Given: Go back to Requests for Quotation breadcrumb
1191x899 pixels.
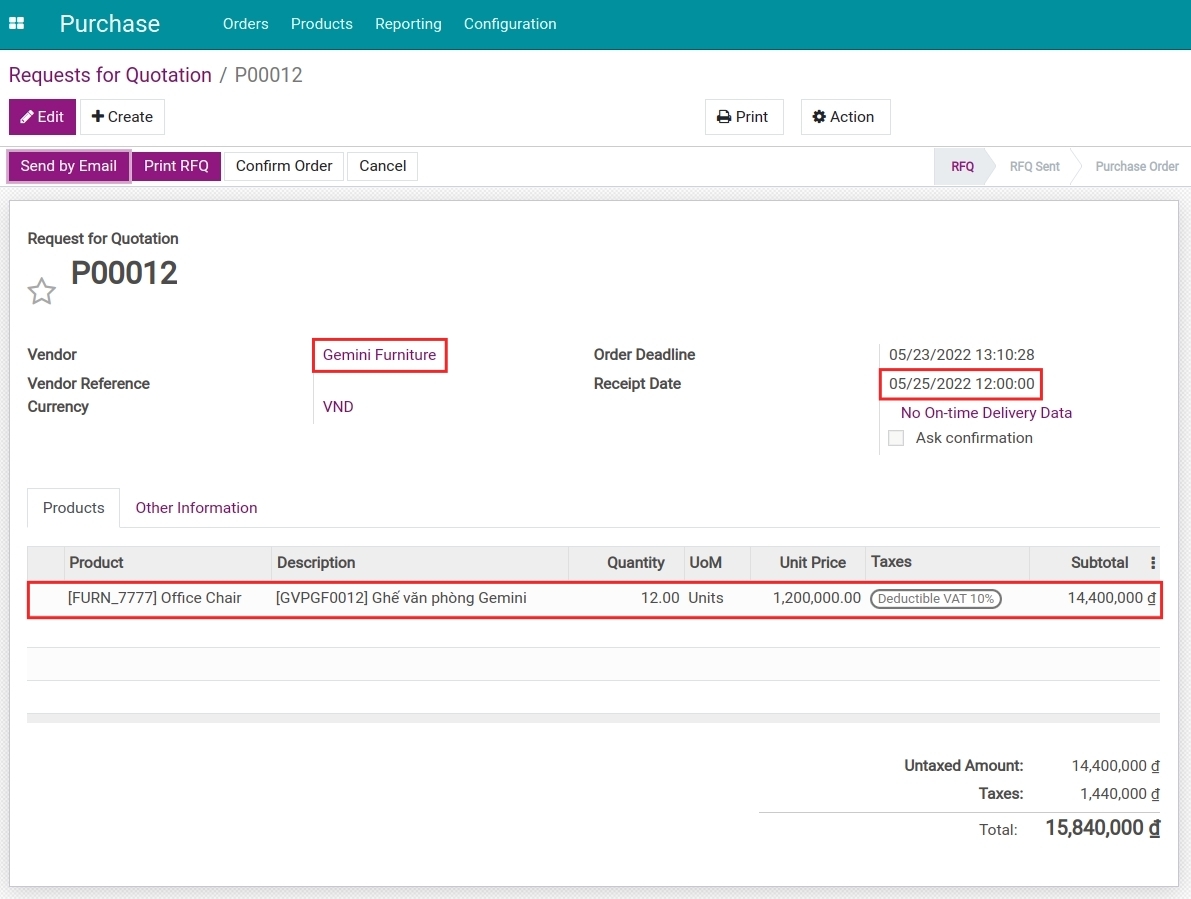Looking at the screenshot, I should (x=110, y=75).
